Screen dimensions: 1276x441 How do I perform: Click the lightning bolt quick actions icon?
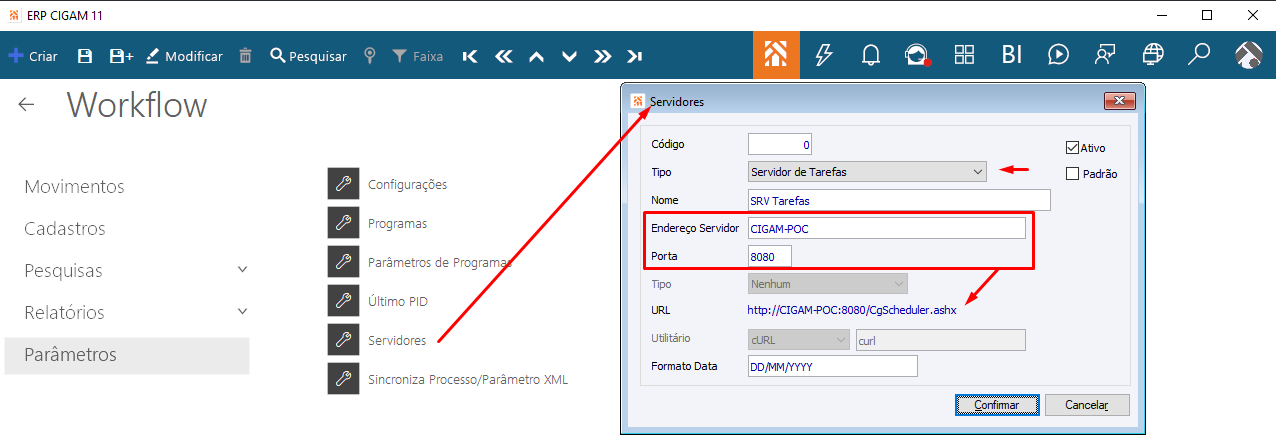pos(824,55)
